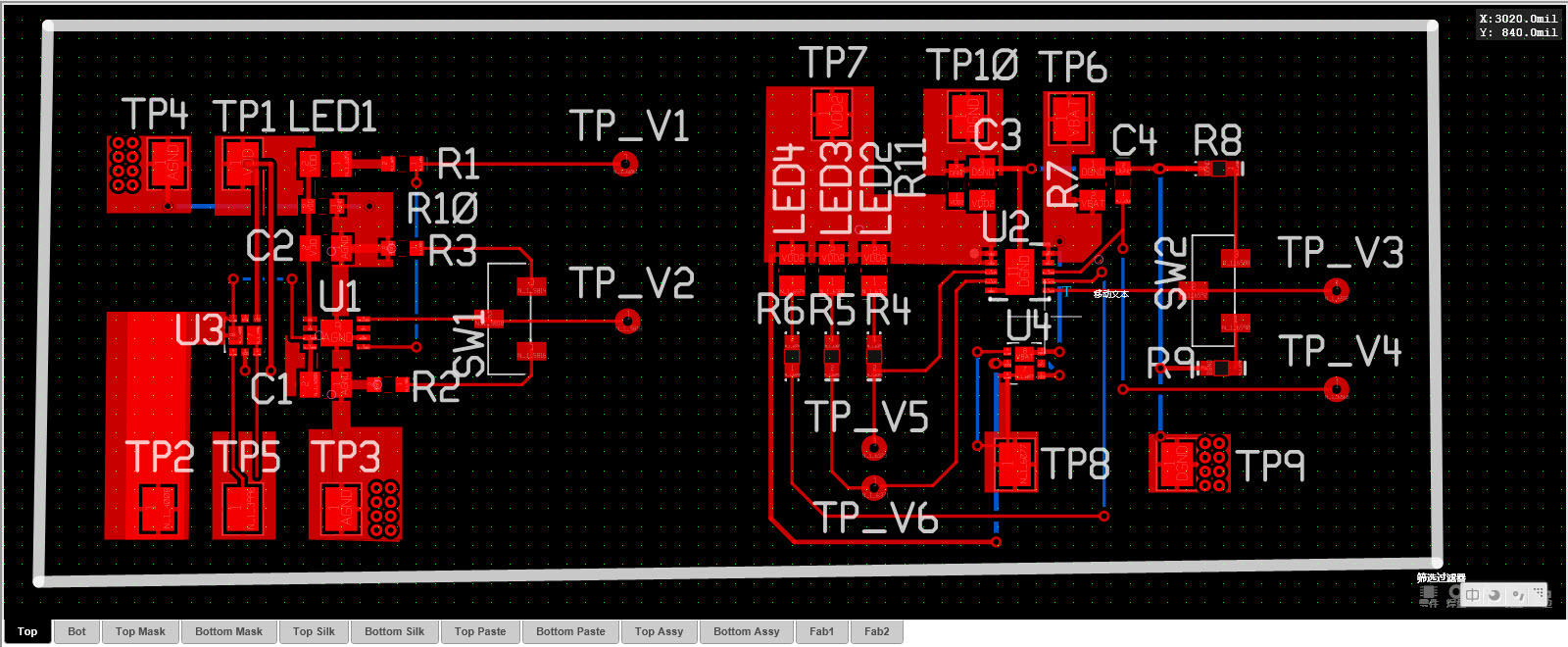Select the TP_V6 silkscreen label
Screen dimensions: 1568x647
click(876, 518)
